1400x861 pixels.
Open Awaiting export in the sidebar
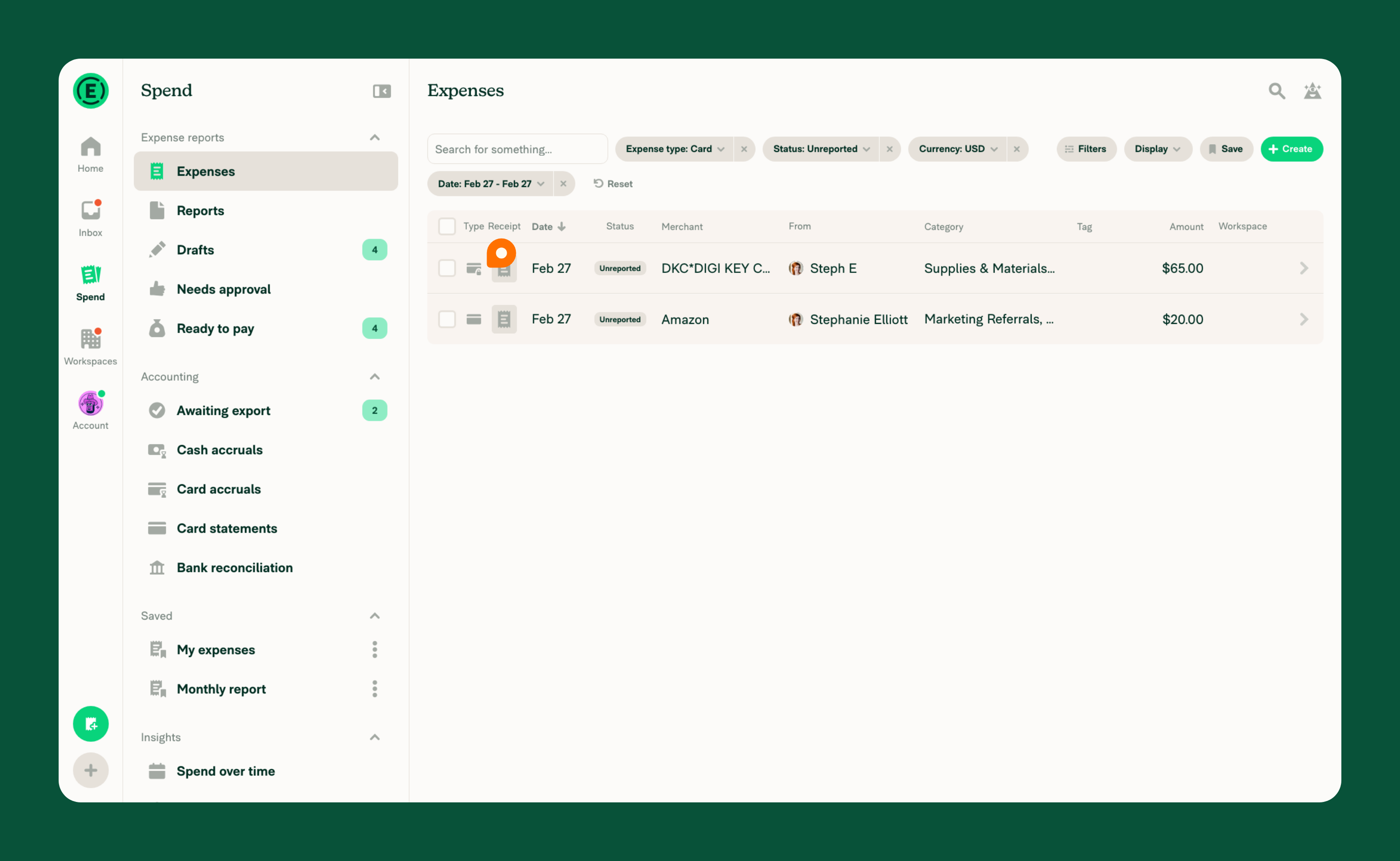coord(266,410)
